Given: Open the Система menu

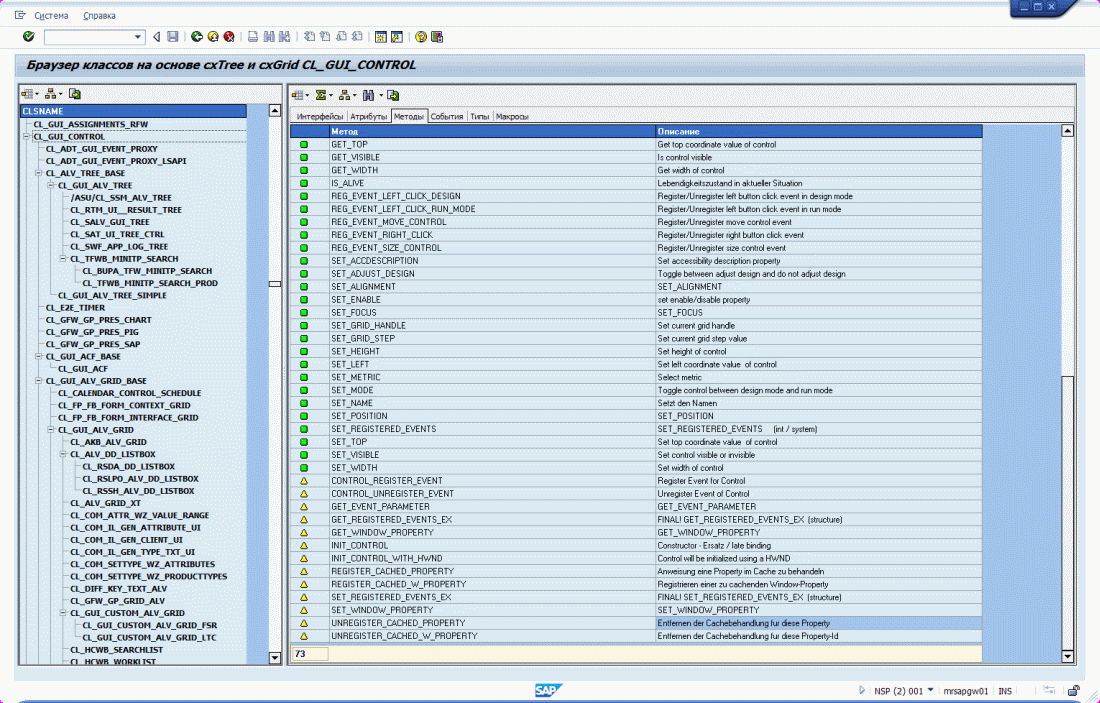Looking at the screenshot, I should [51, 15].
